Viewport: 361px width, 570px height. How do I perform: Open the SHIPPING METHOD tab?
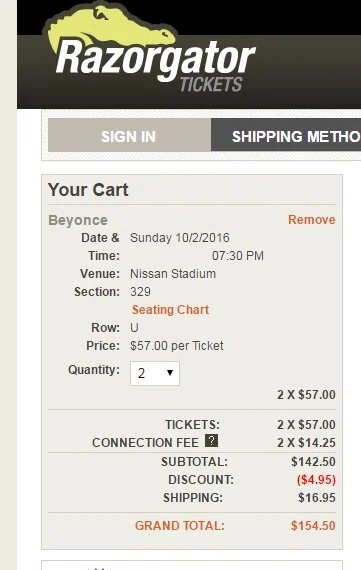tap(286, 135)
